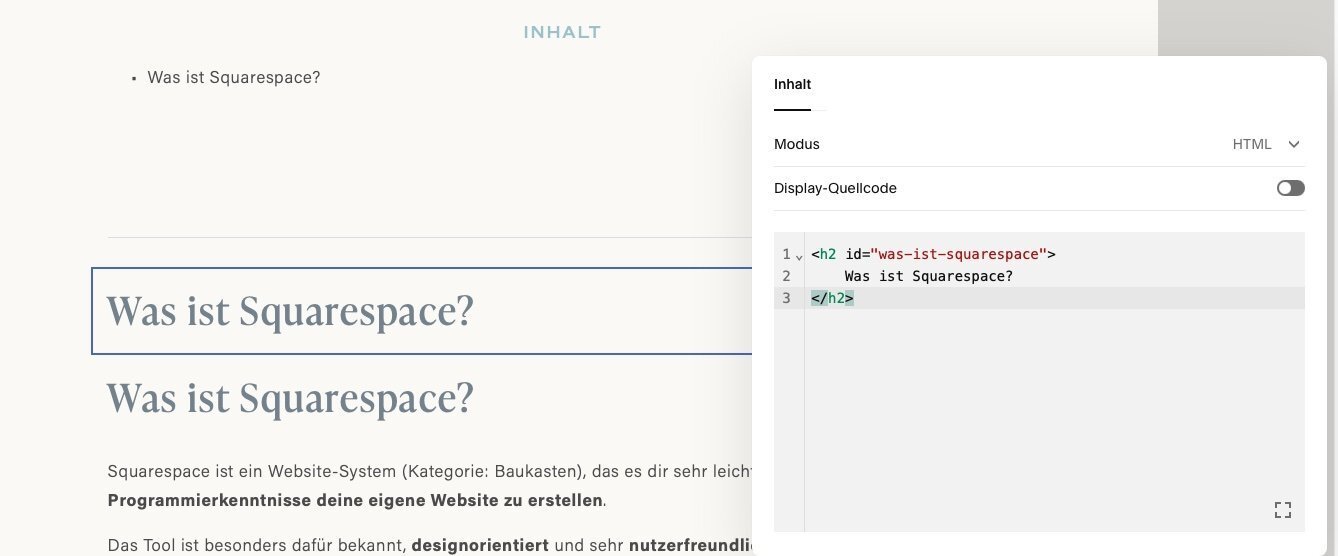Collapse the h2 code fold arrow
The width and height of the screenshot is (1338, 556).
click(798, 257)
